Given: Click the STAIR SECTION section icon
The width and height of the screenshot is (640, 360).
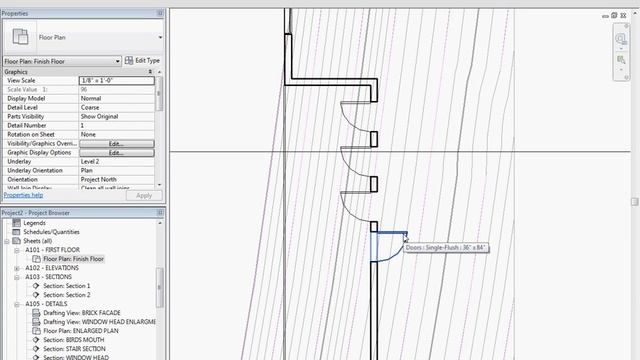Looking at the screenshot, I should point(36,349).
